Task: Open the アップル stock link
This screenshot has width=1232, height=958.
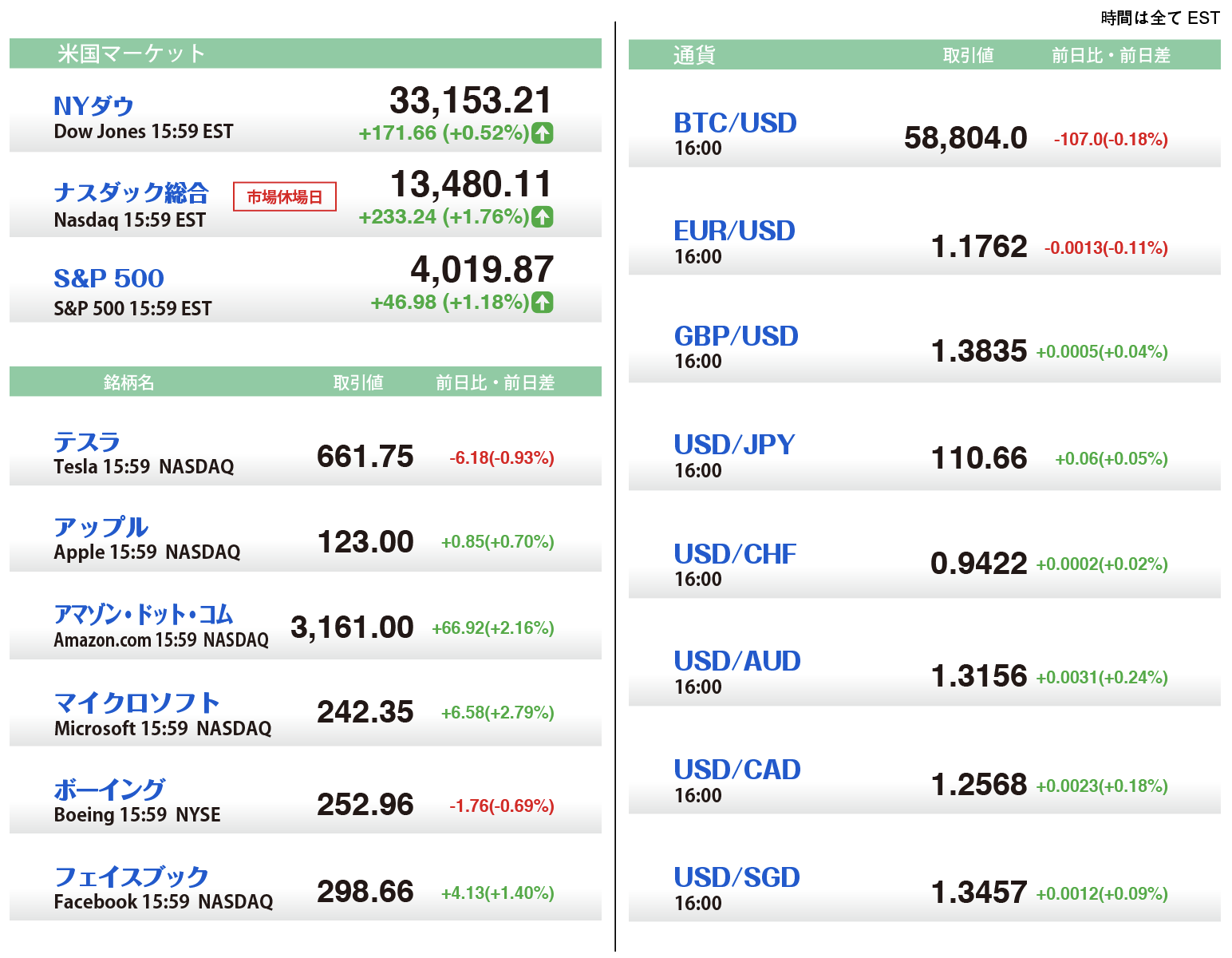Action: (x=101, y=527)
